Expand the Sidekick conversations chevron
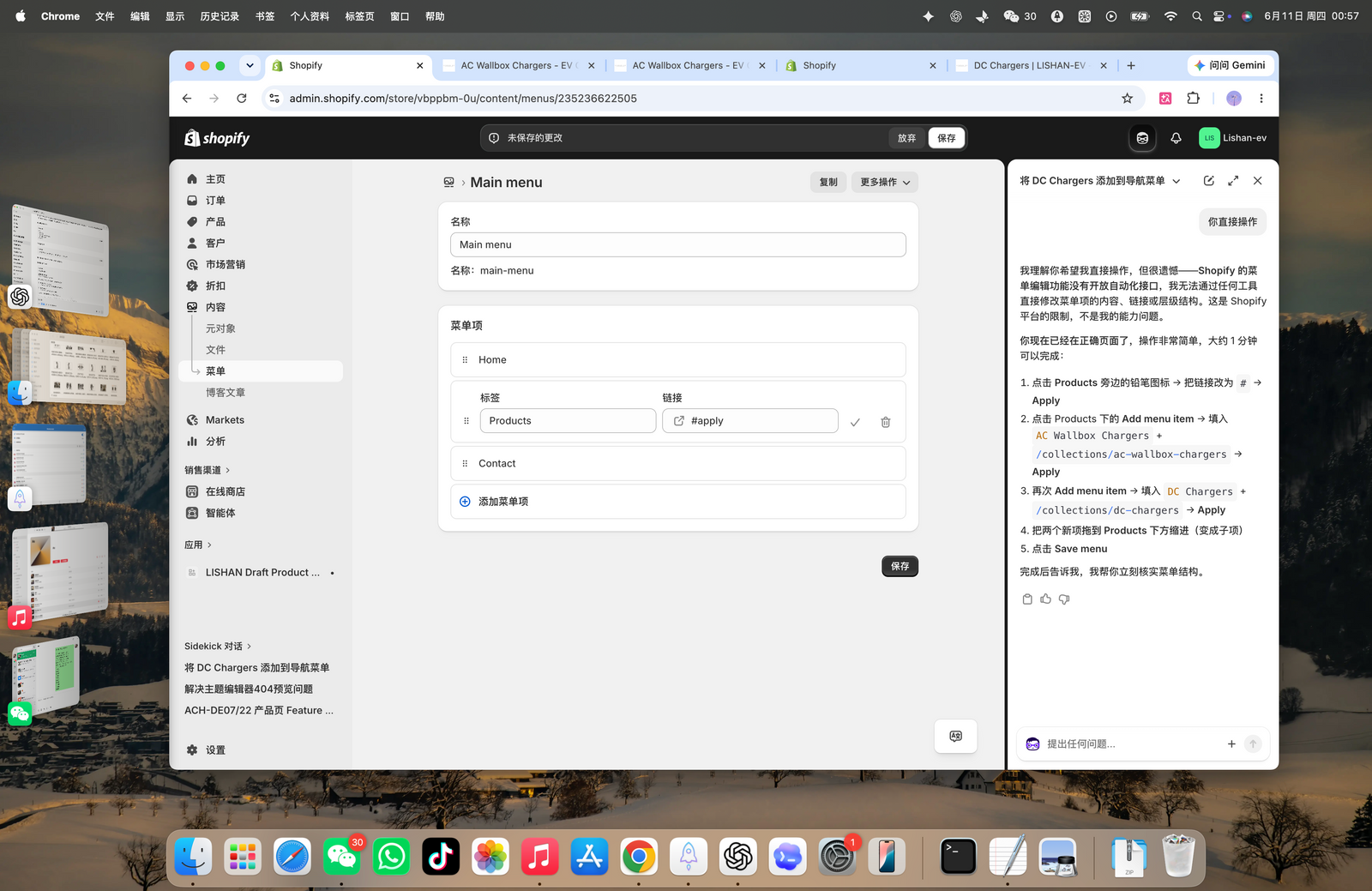The height and width of the screenshot is (891, 1372). 249,647
